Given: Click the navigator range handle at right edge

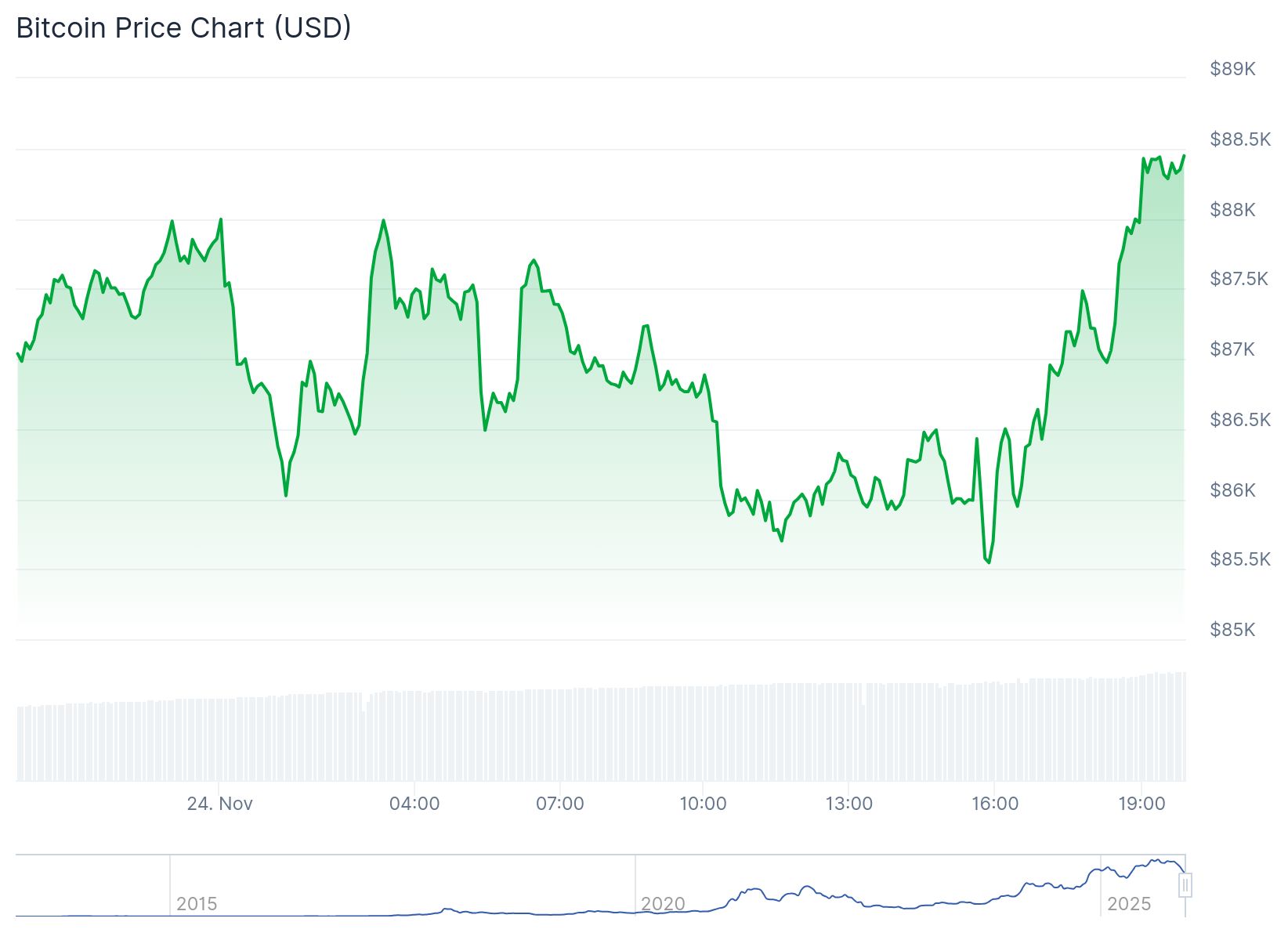Looking at the screenshot, I should point(1185,885).
